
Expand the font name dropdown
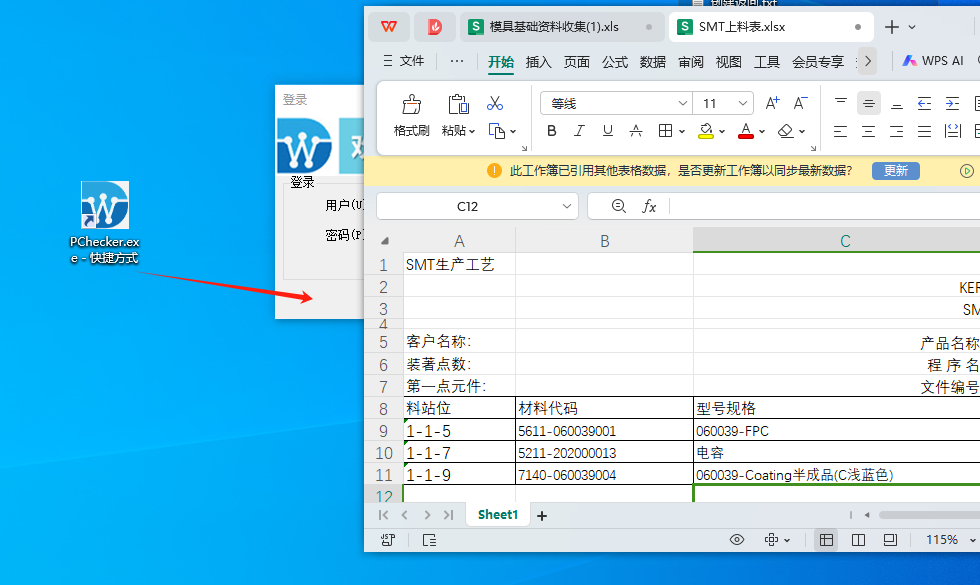[683, 103]
